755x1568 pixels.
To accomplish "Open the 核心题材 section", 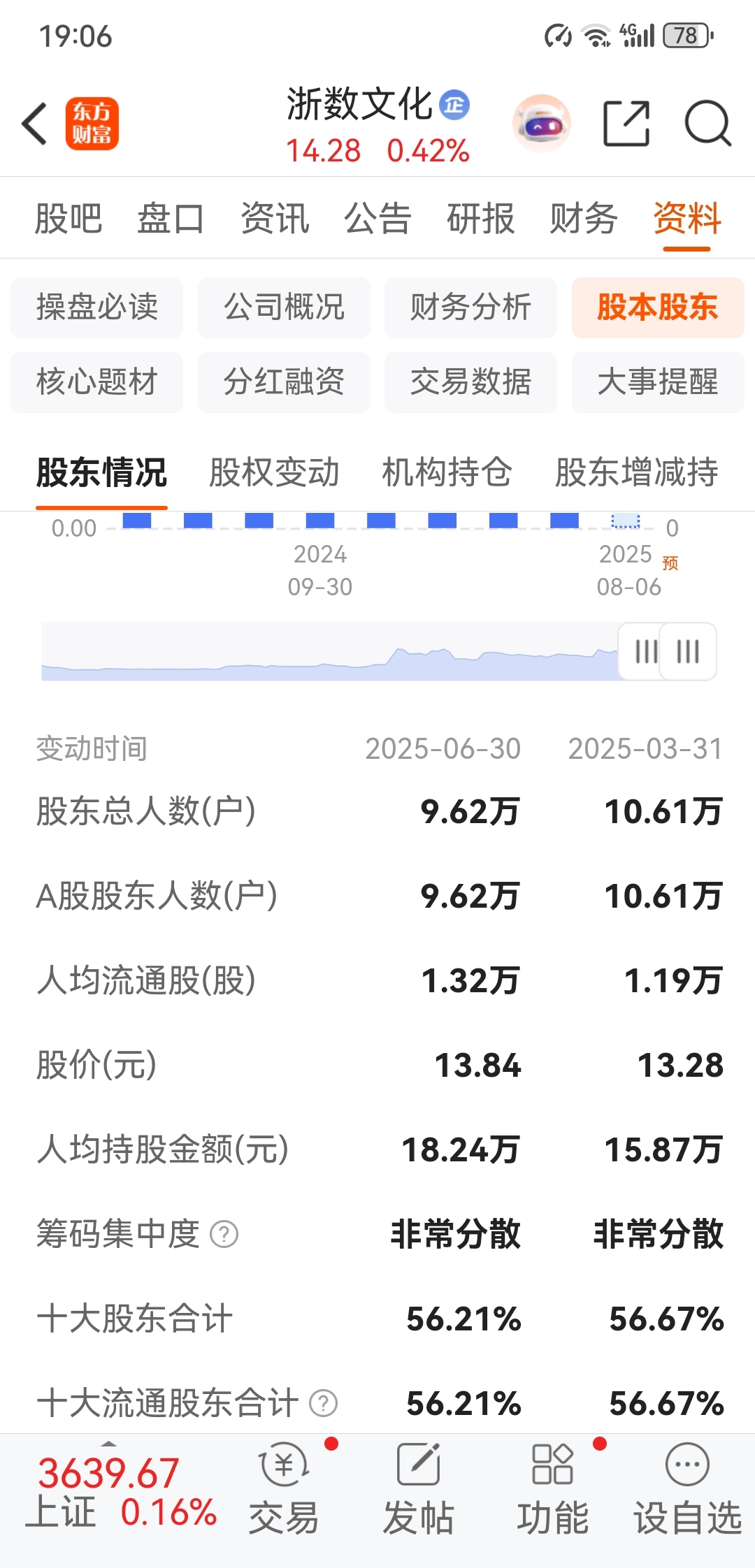I will click(x=97, y=382).
